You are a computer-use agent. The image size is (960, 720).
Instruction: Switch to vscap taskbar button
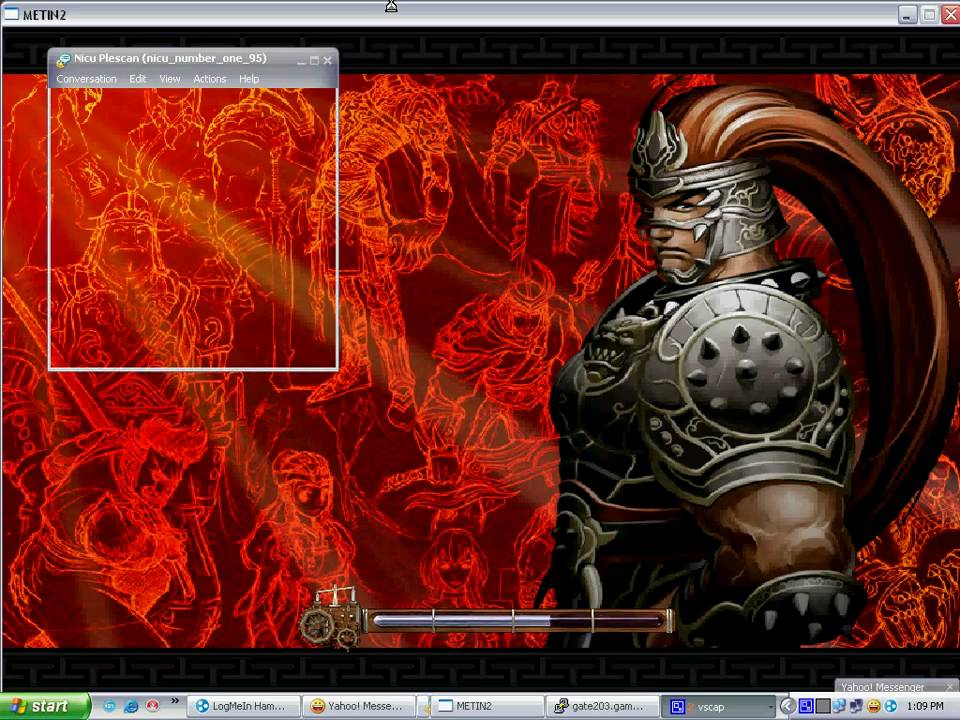pos(718,707)
